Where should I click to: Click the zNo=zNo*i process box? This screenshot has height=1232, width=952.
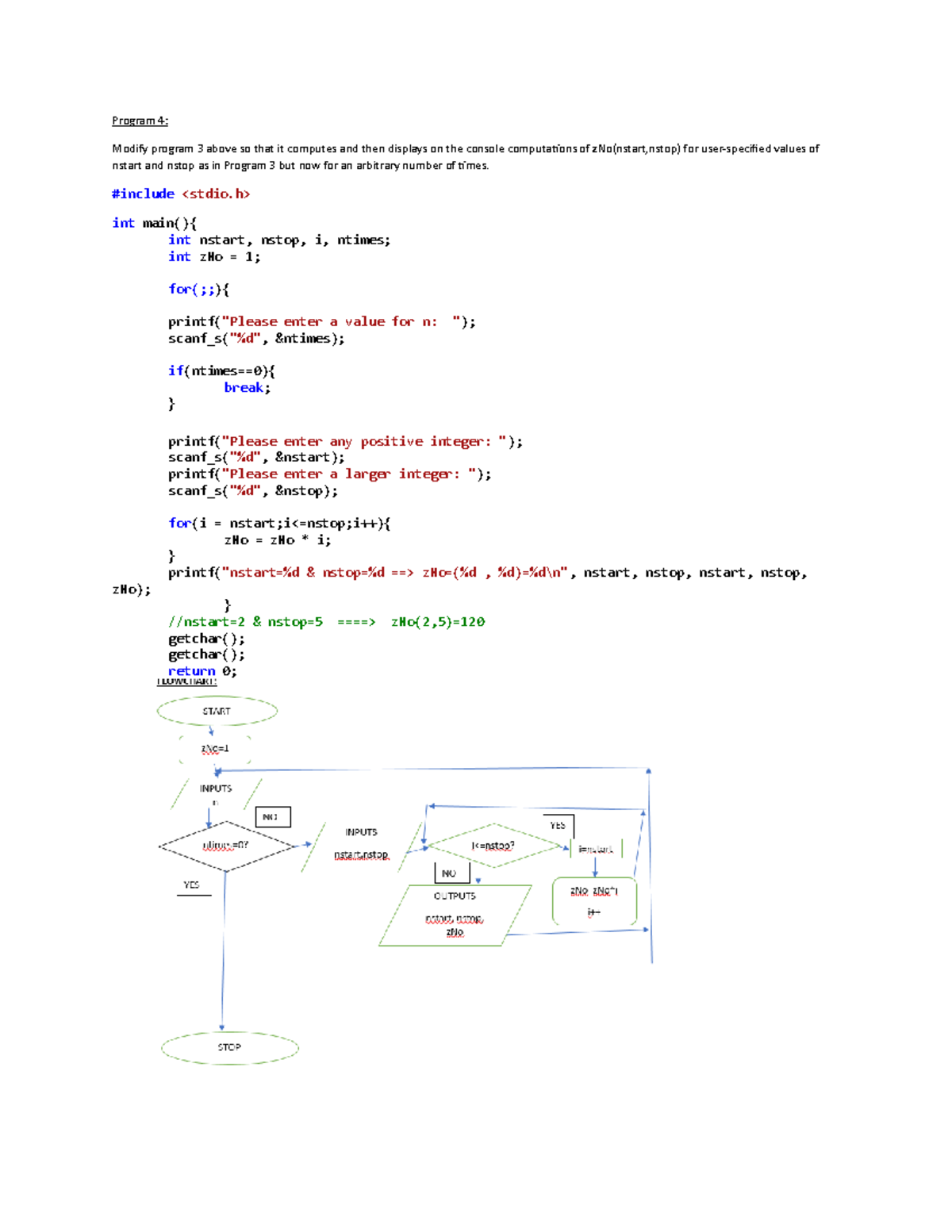tap(594, 901)
